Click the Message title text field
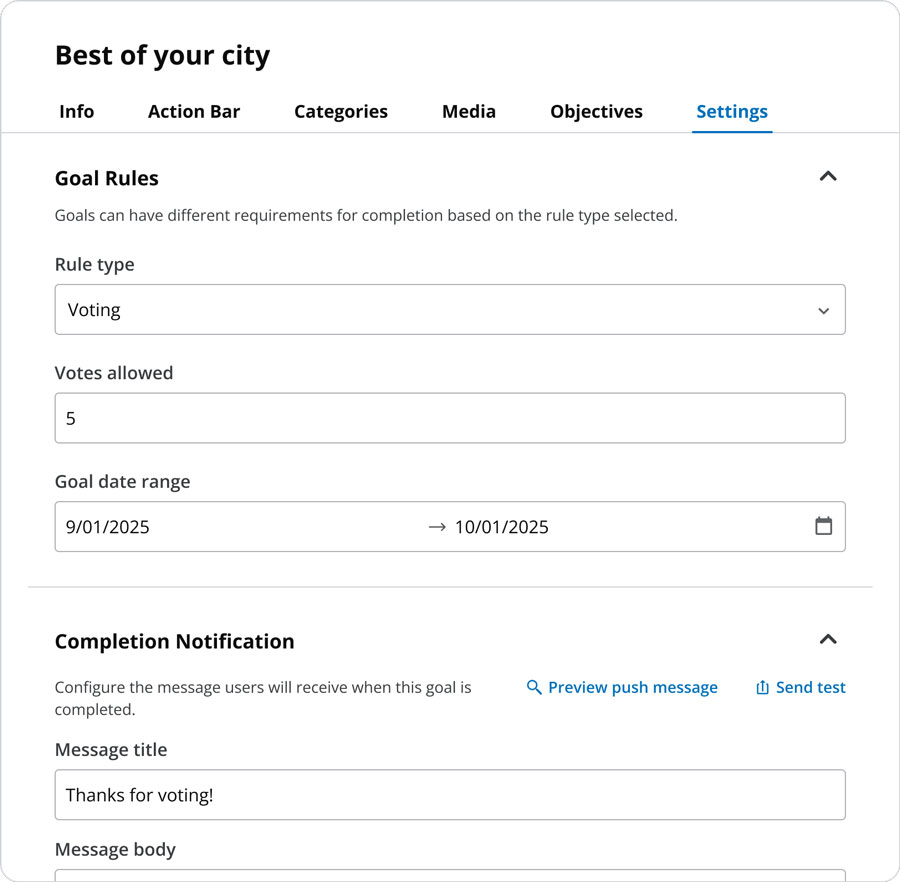The height and width of the screenshot is (882, 900). pos(449,795)
